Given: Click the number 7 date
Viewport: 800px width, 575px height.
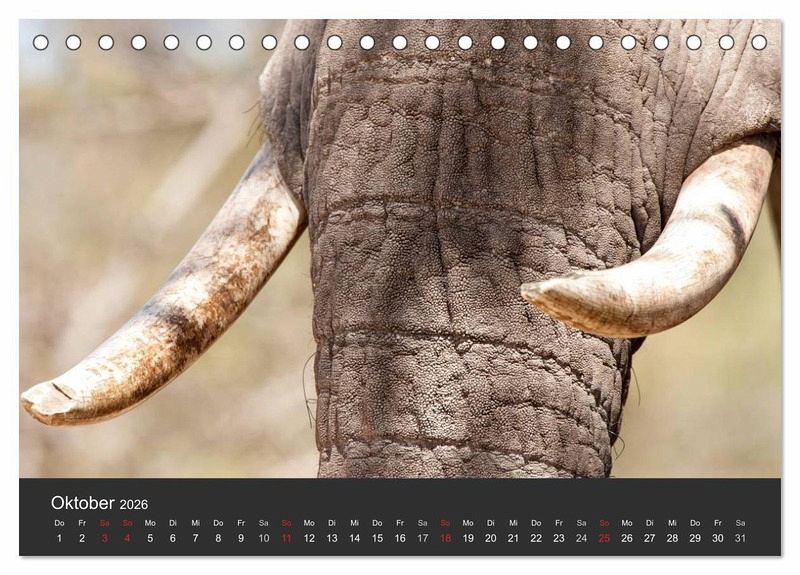Looking at the screenshot, I should click(x=195, y=538).
